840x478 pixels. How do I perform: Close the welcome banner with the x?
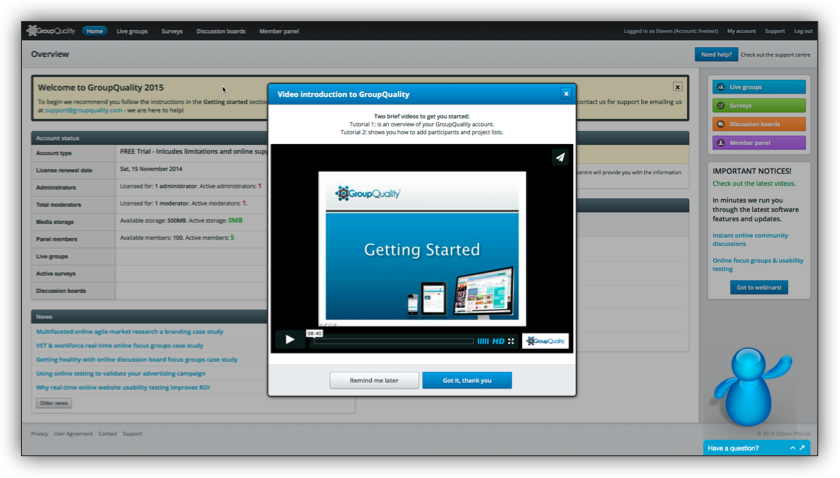pyautogui.click(x=677, y=86)
